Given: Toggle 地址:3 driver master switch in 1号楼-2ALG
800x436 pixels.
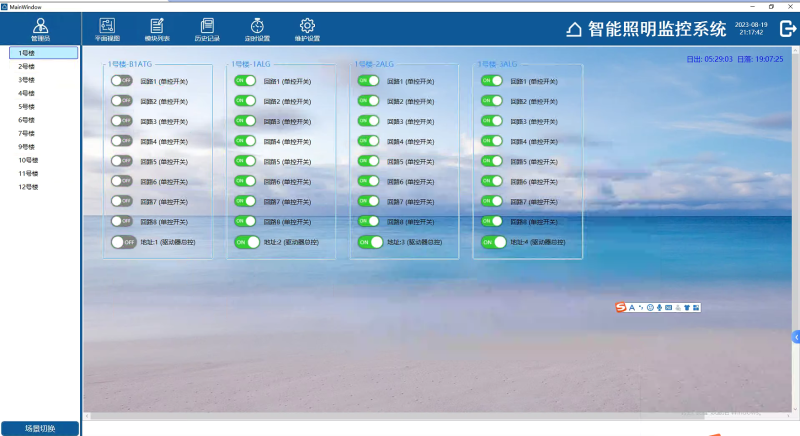Looking at the screenshot, I should coord(370,242).
